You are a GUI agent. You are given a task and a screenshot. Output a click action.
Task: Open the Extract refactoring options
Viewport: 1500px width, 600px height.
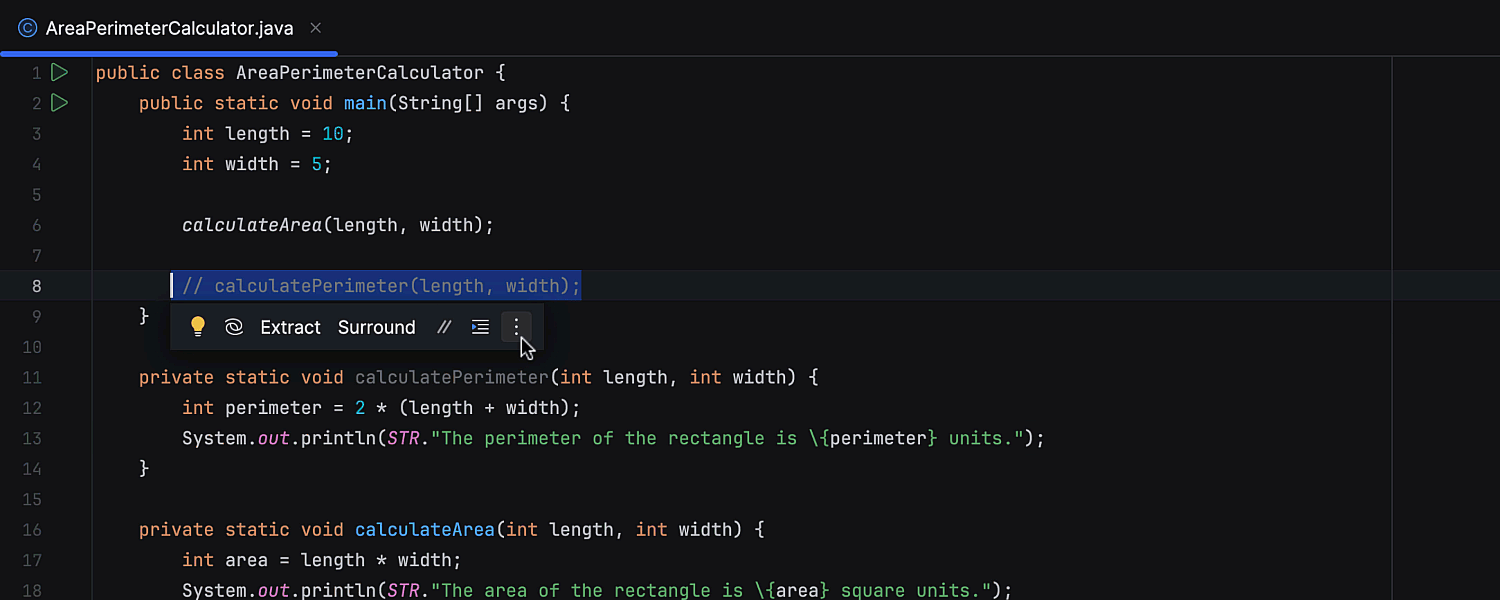(290, 327)
